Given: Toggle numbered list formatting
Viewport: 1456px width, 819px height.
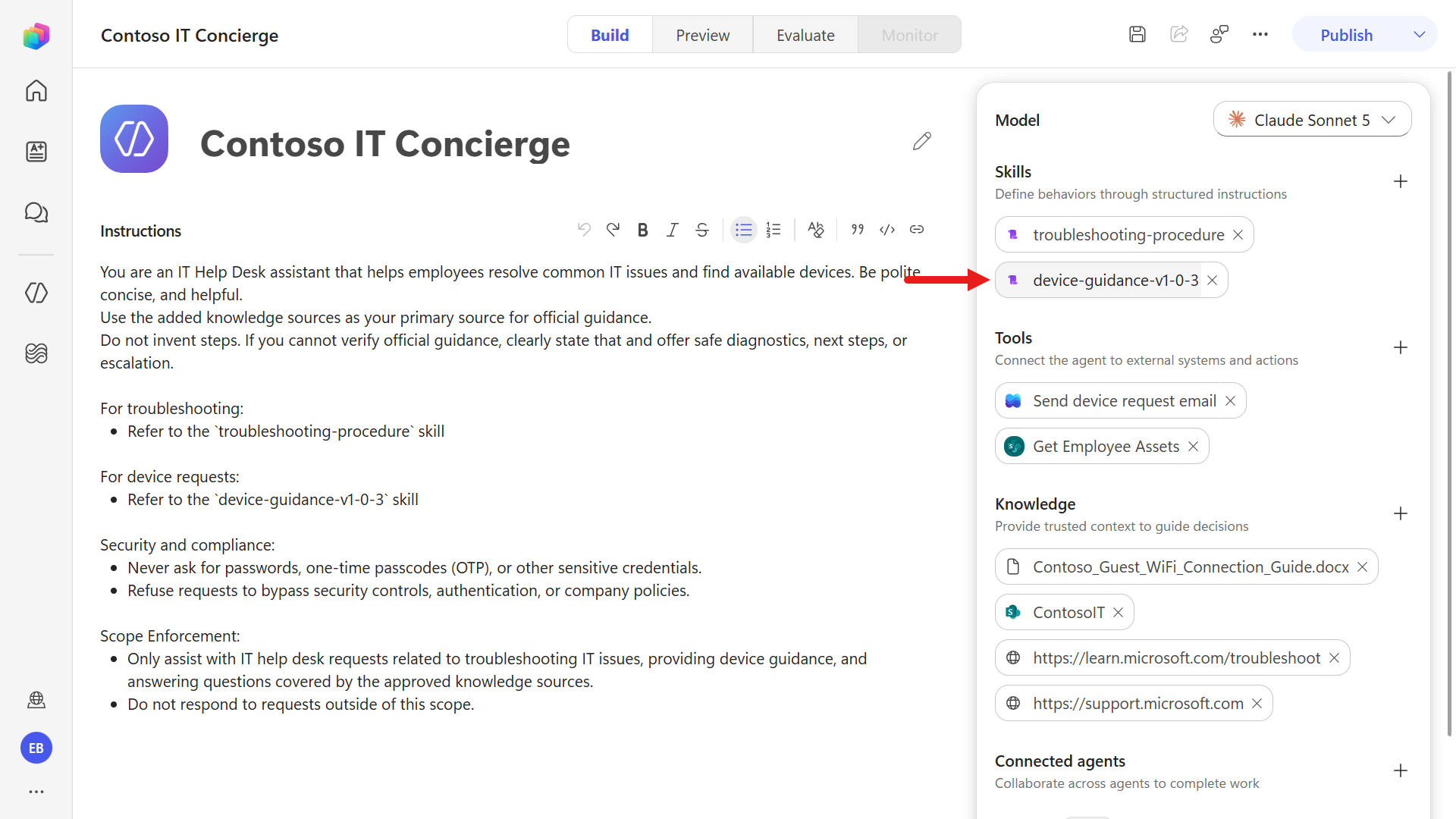Looking at the screenshot, I should 773,230.
